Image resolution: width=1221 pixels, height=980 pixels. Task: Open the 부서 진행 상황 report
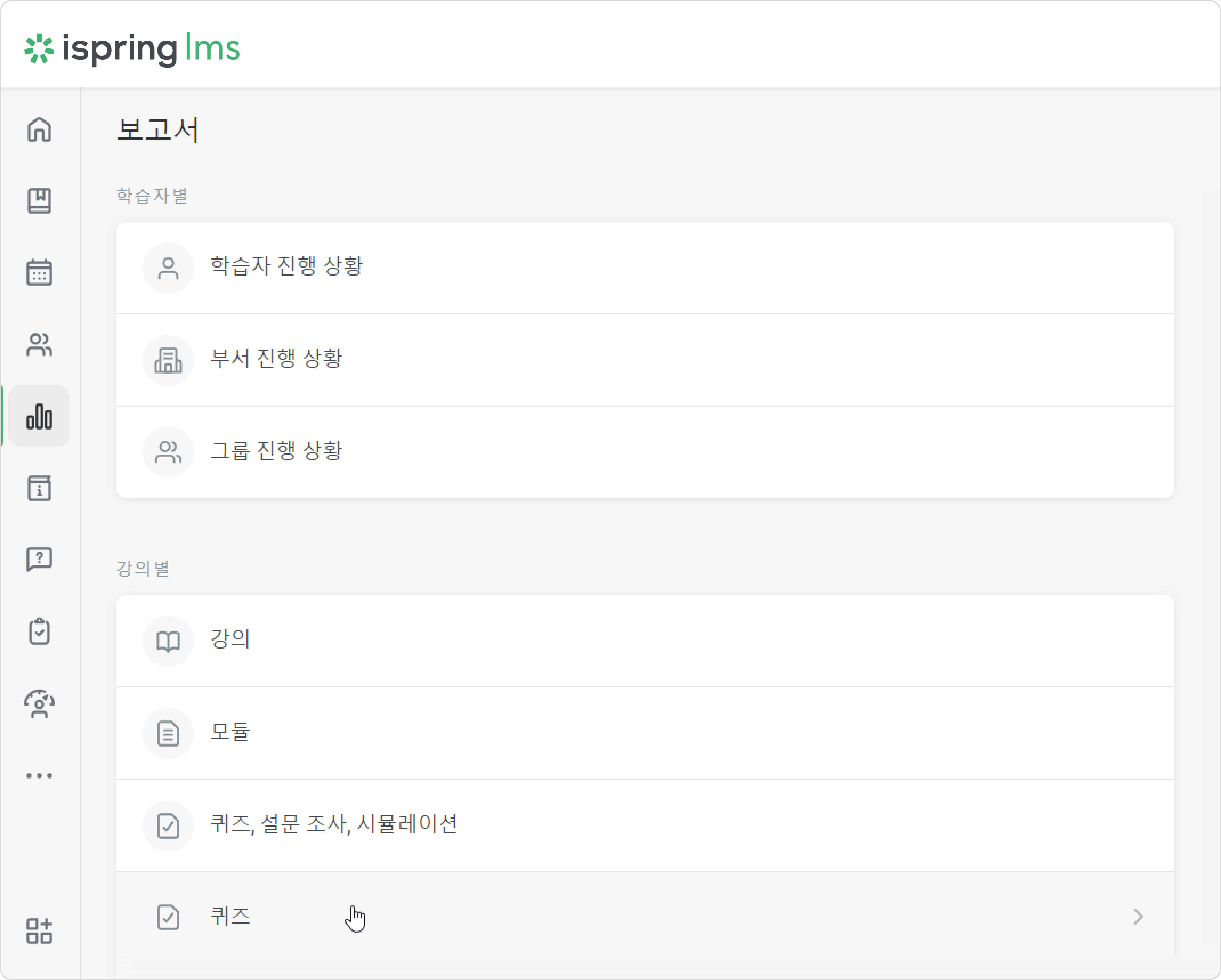(645, 360)
